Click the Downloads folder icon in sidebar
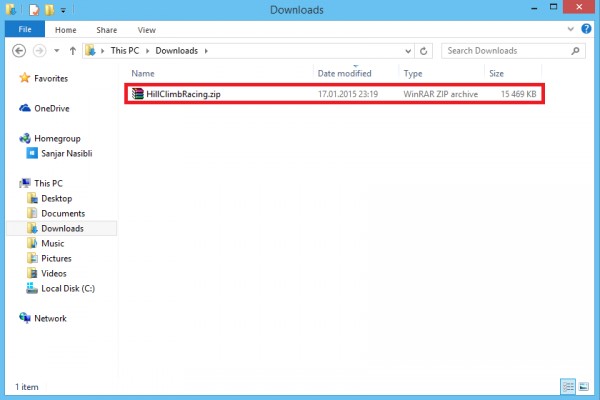 coord(32,228)
